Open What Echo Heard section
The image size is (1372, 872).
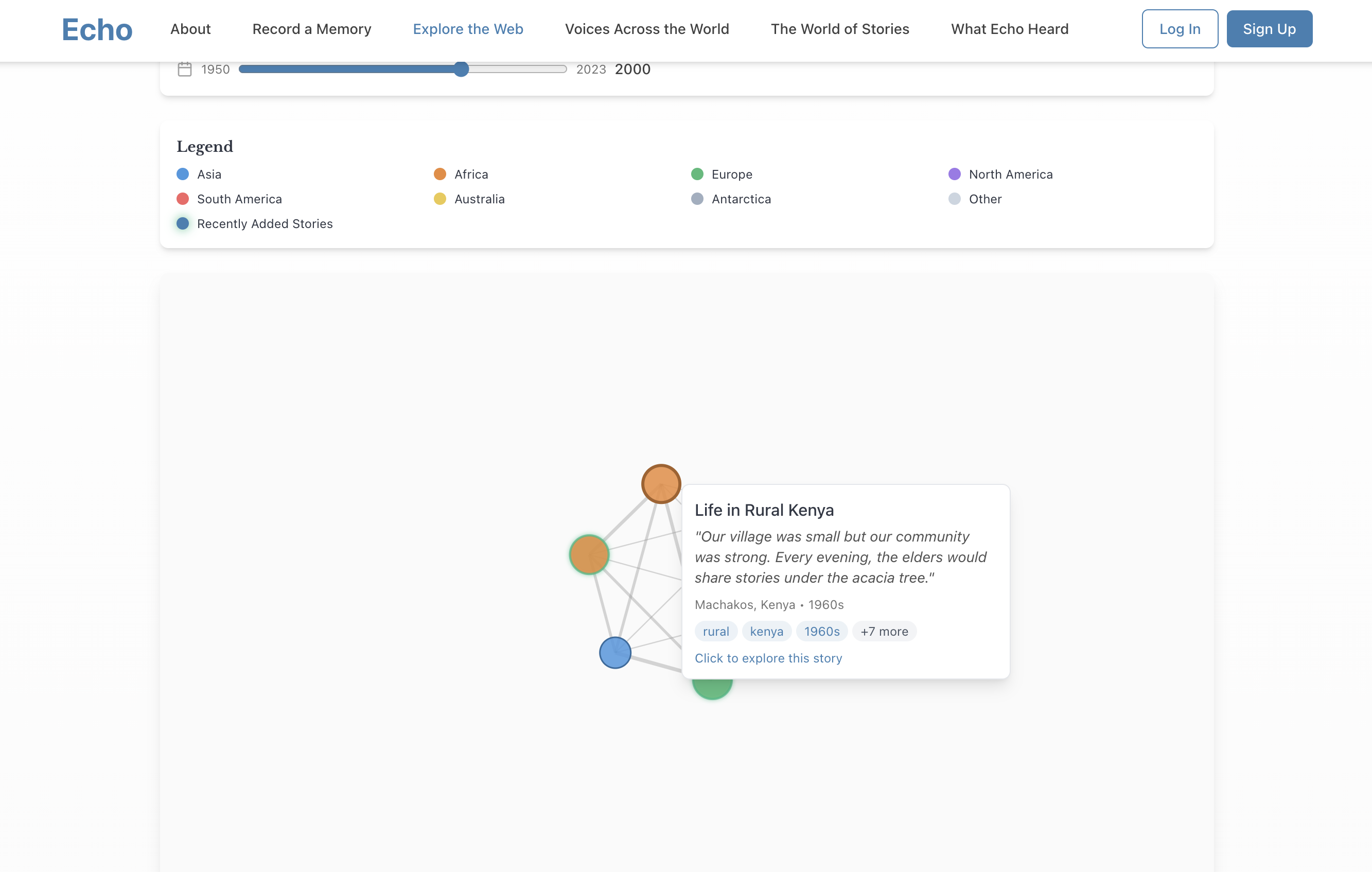coord(1009,29)
